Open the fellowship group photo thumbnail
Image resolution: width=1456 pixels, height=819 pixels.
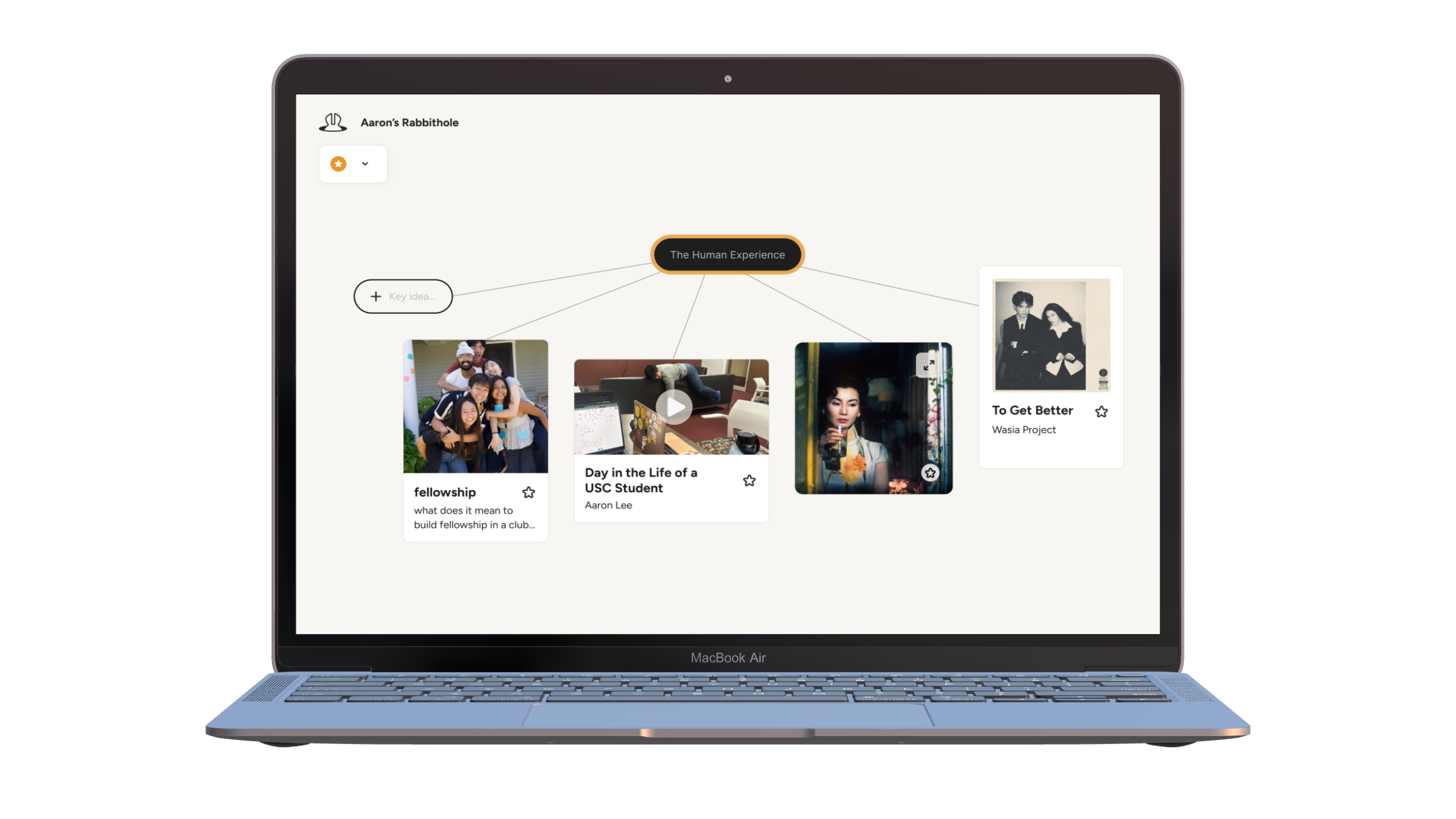point(475,406)
